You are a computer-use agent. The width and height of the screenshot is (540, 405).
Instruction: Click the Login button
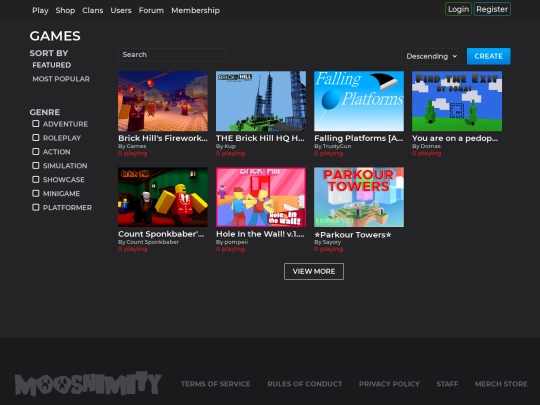[458, 9]
